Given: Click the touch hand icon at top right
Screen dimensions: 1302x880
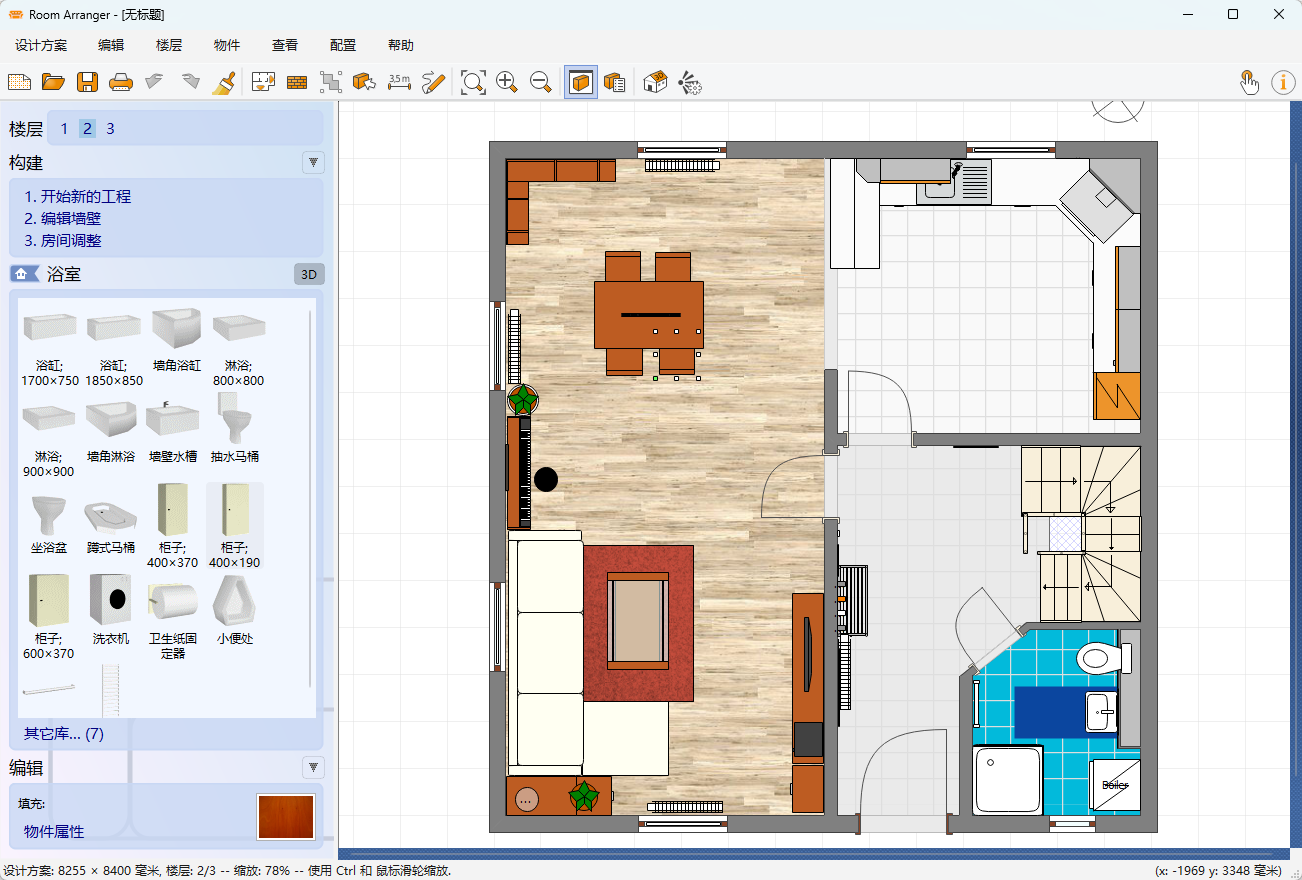Looking at the screenshot, I should pos(1249,82).
